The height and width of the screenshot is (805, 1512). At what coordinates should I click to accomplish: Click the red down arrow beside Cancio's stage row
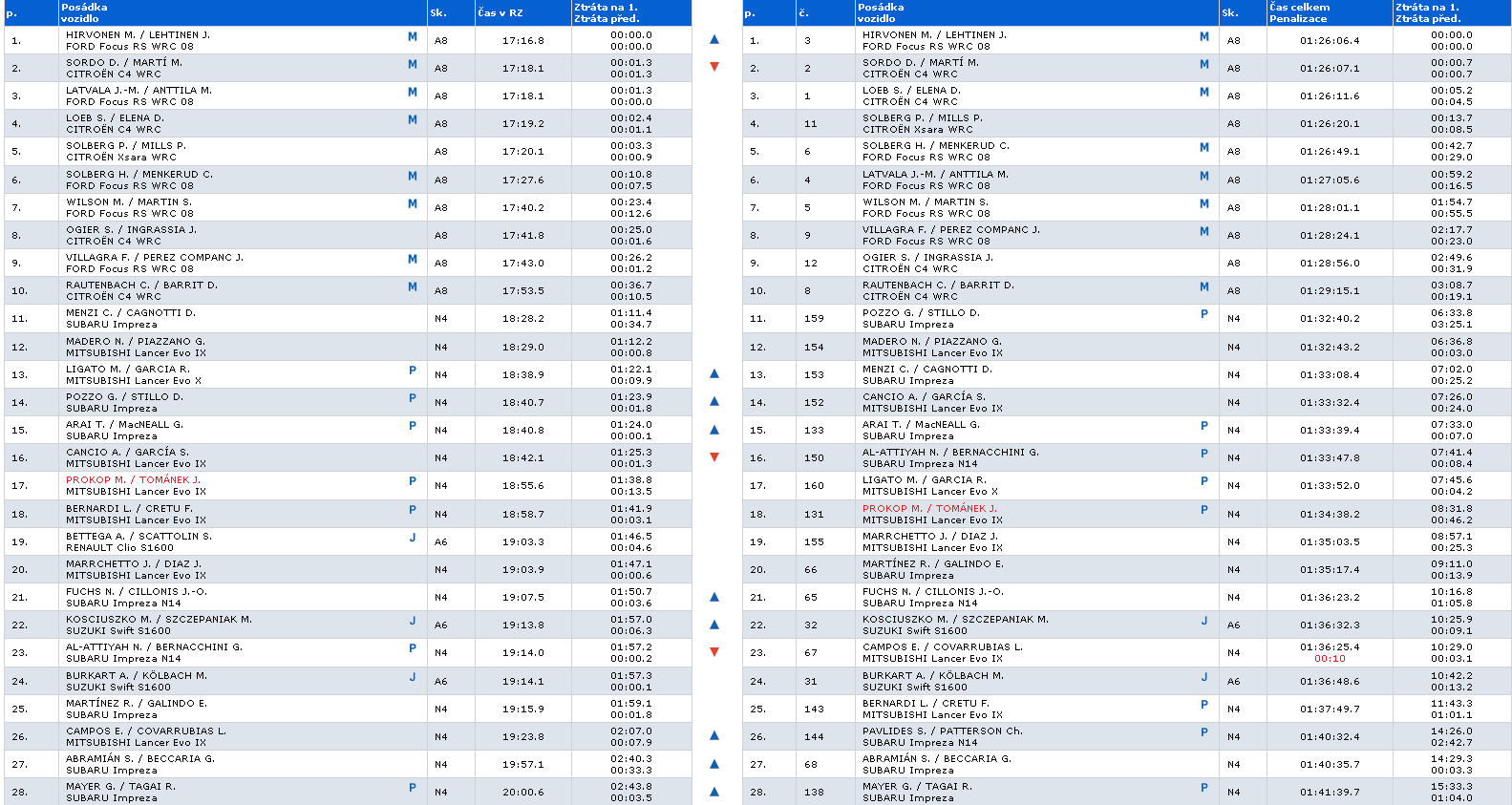[x=714, y=457]
